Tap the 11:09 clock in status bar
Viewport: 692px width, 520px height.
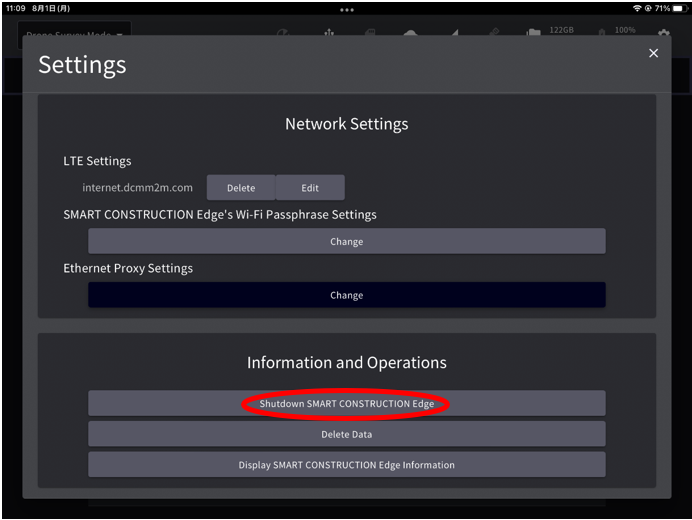pos(15,8)
